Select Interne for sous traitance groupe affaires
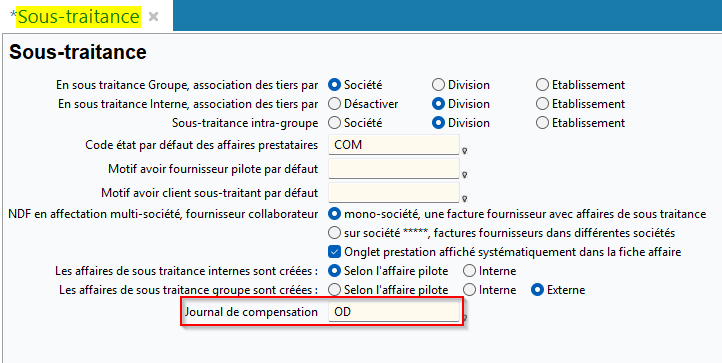 (x=469, y=290)
